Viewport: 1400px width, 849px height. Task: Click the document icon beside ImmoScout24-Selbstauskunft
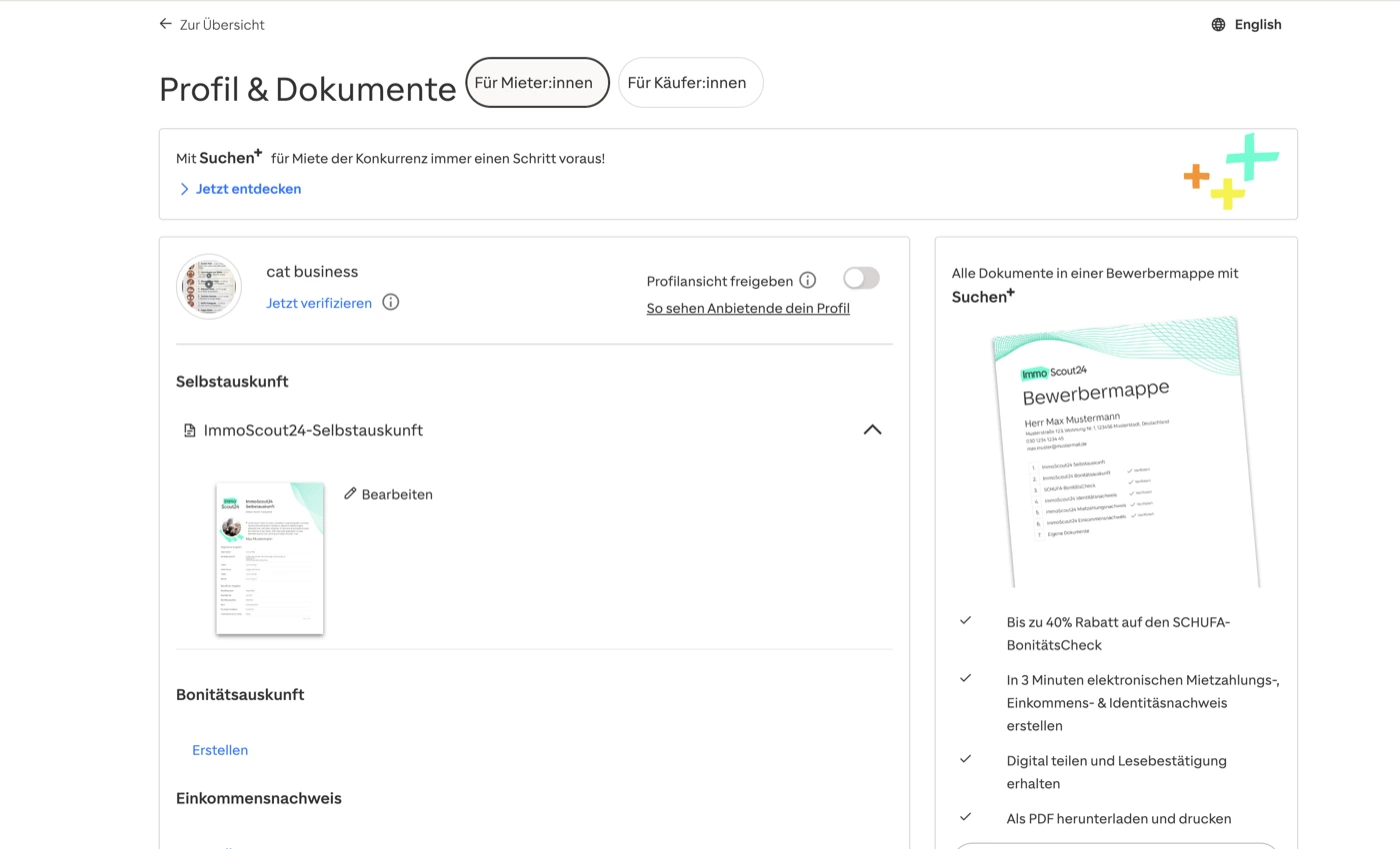[x=189, y=430]
